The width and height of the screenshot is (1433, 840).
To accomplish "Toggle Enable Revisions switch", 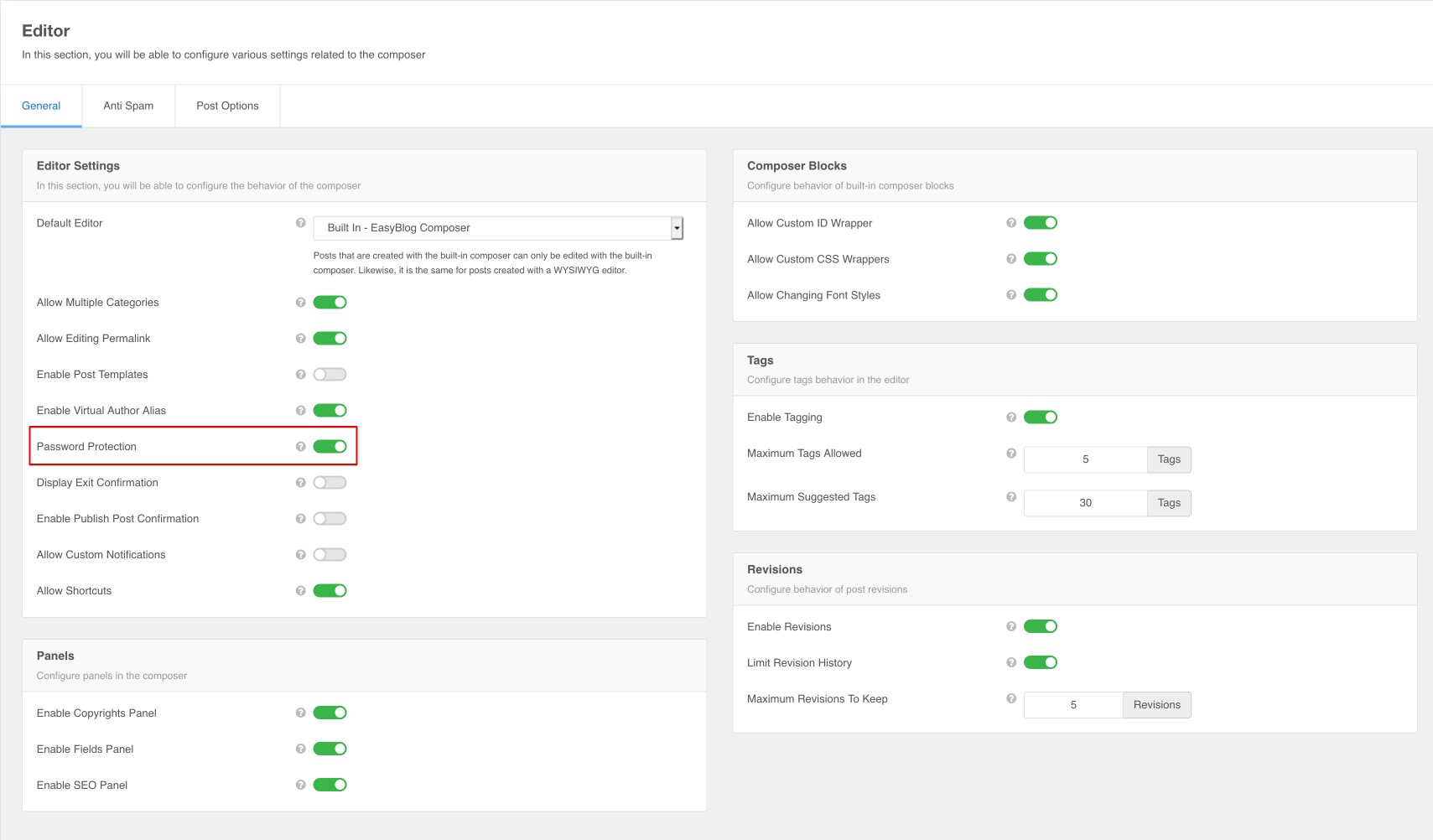I will click(x=1041, y=626).
